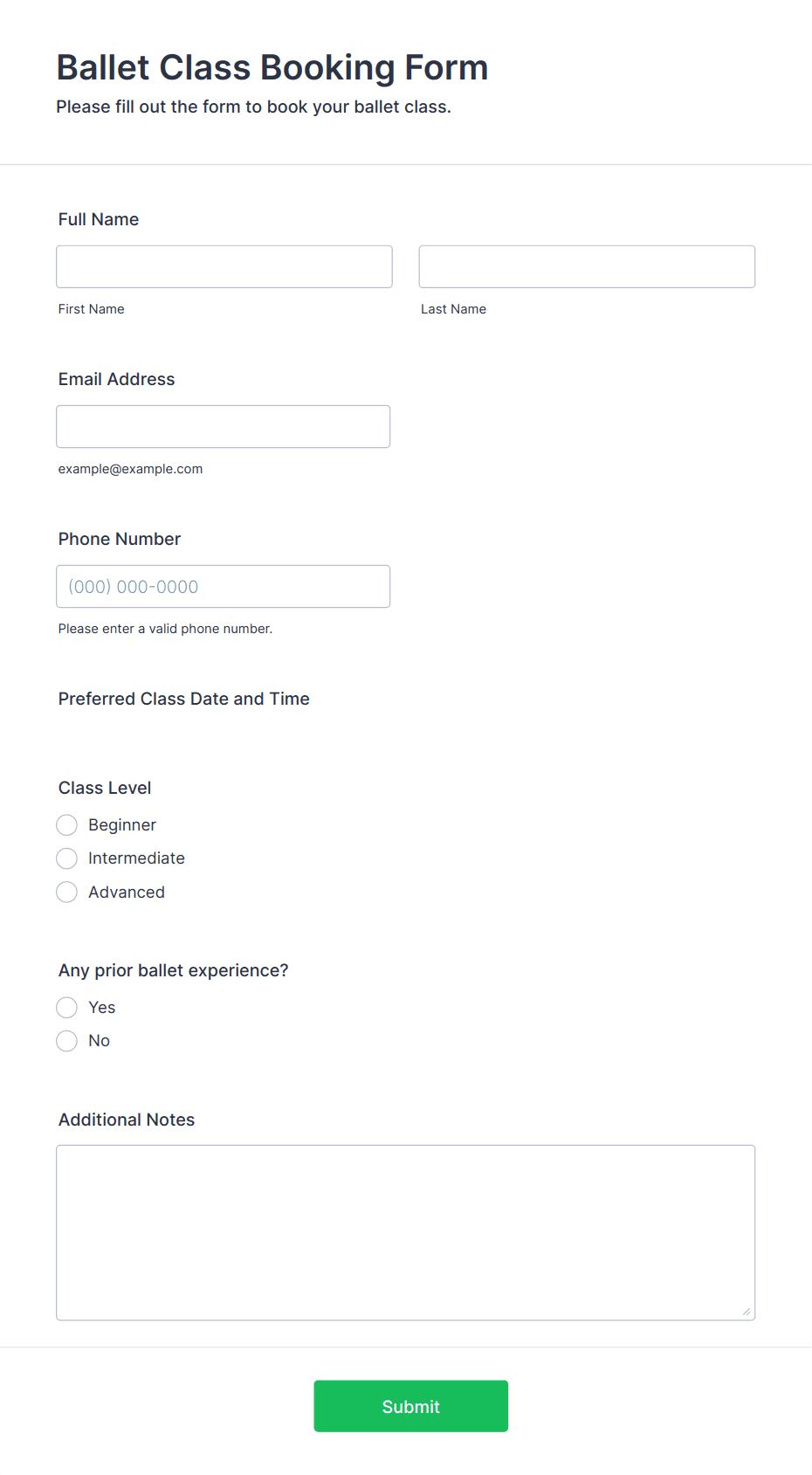Click the Email Address field label
Image resolution: width=812 pixels, height=1475 pixels.
(x=117, y=379)
